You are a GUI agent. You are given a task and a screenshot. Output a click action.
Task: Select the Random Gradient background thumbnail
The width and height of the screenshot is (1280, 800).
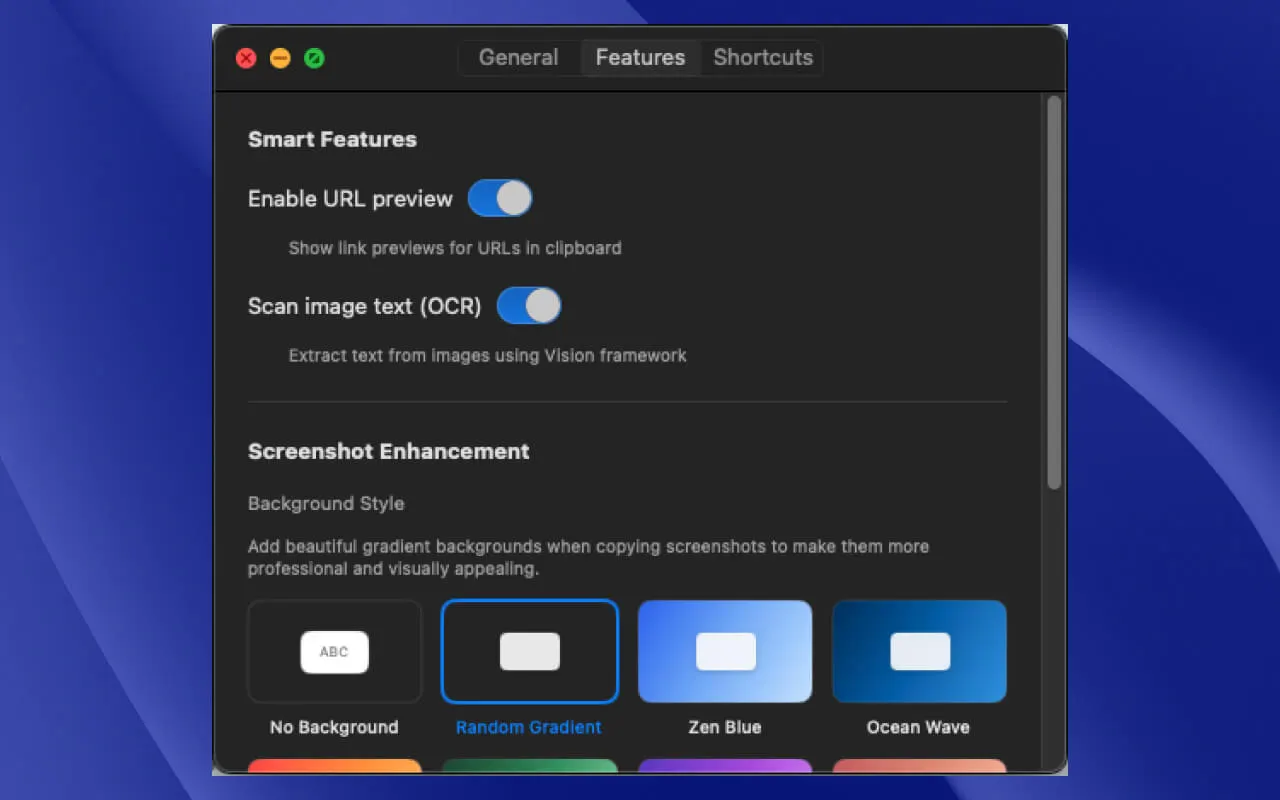(530, 652)
